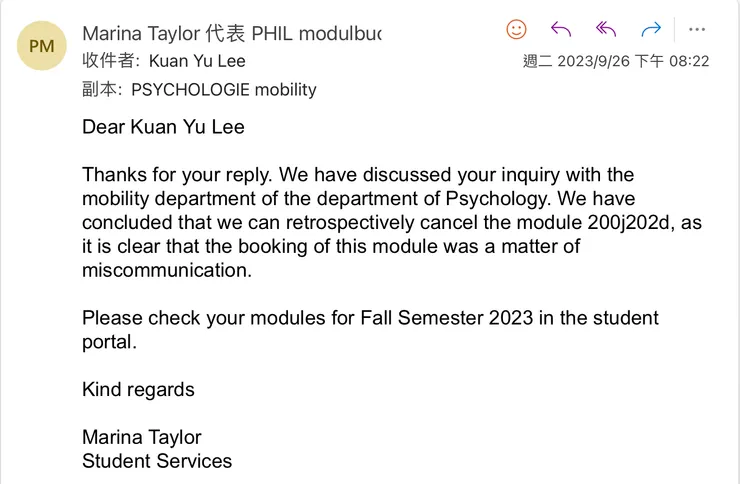Click the Reply All double-arrow icon

pos(606,30)
